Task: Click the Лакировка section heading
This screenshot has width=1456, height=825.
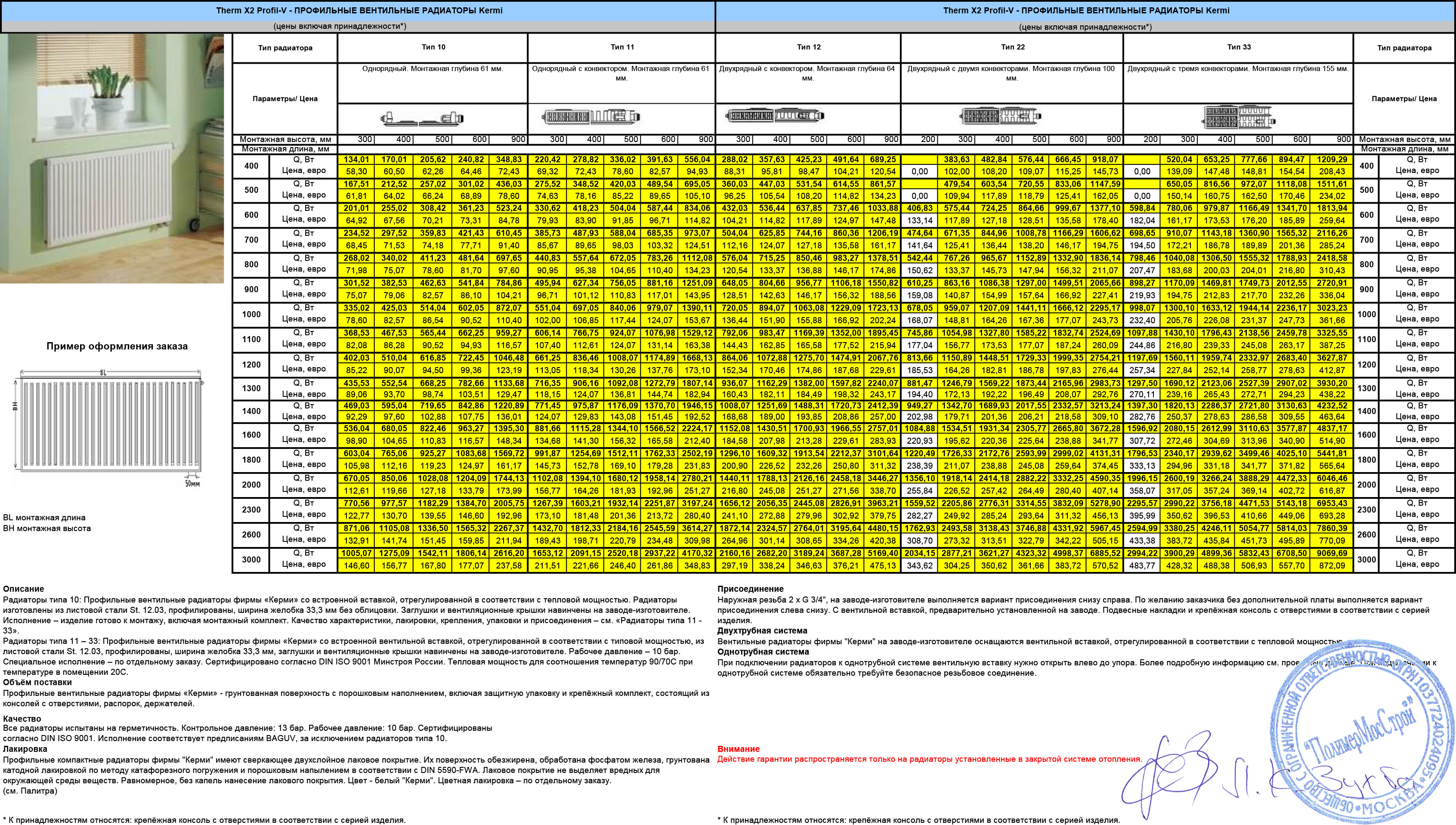Action: (25, 748)
